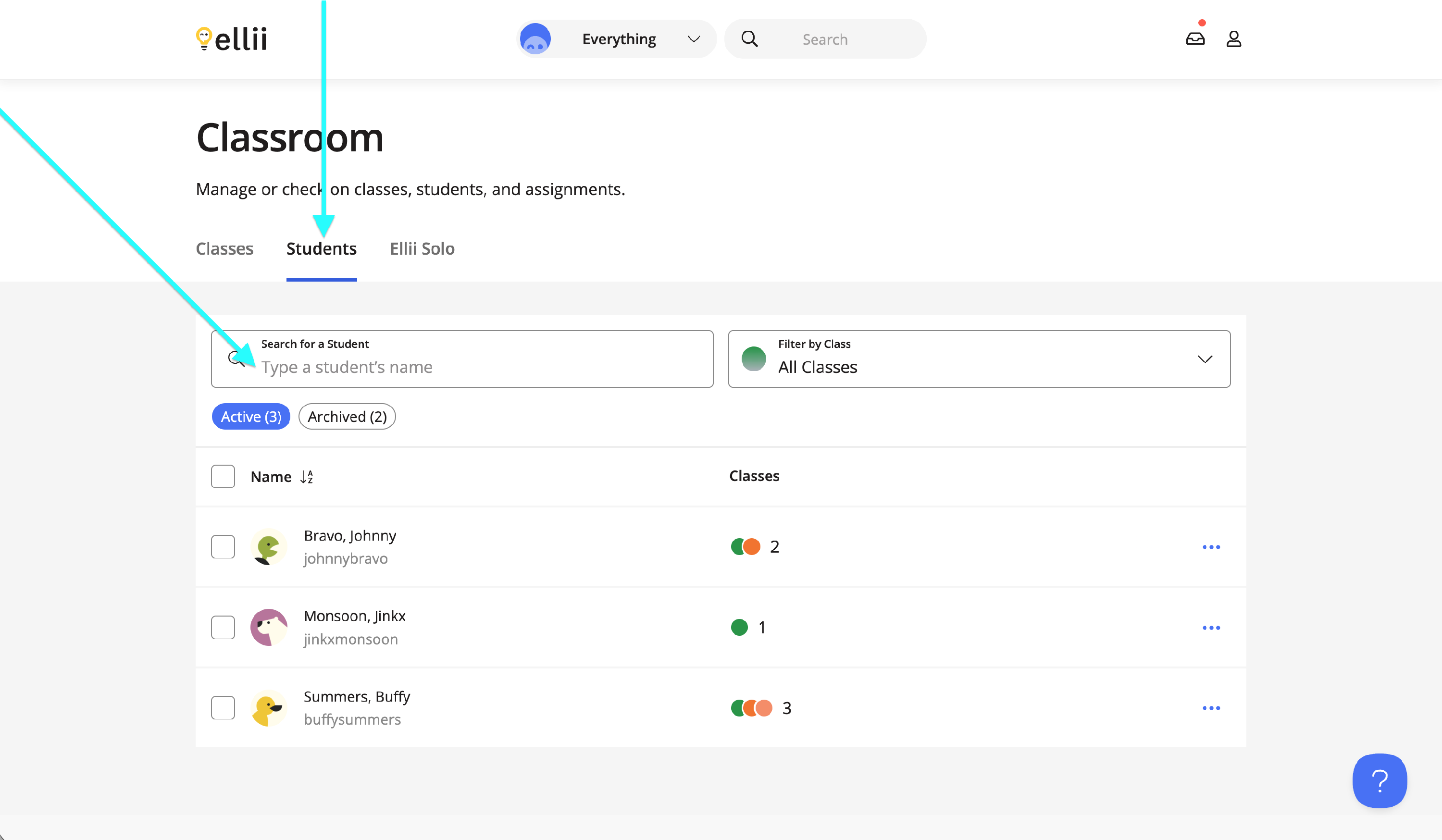
Task: Open more options for Jinkx Monsoon
Action: pyautogui.click(x=1211, y=628)
